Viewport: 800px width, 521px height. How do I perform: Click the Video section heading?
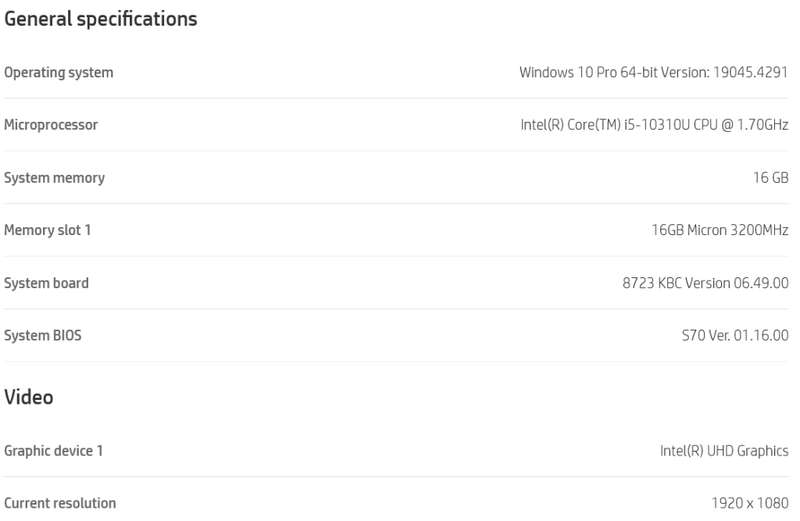tap(29, 397)
